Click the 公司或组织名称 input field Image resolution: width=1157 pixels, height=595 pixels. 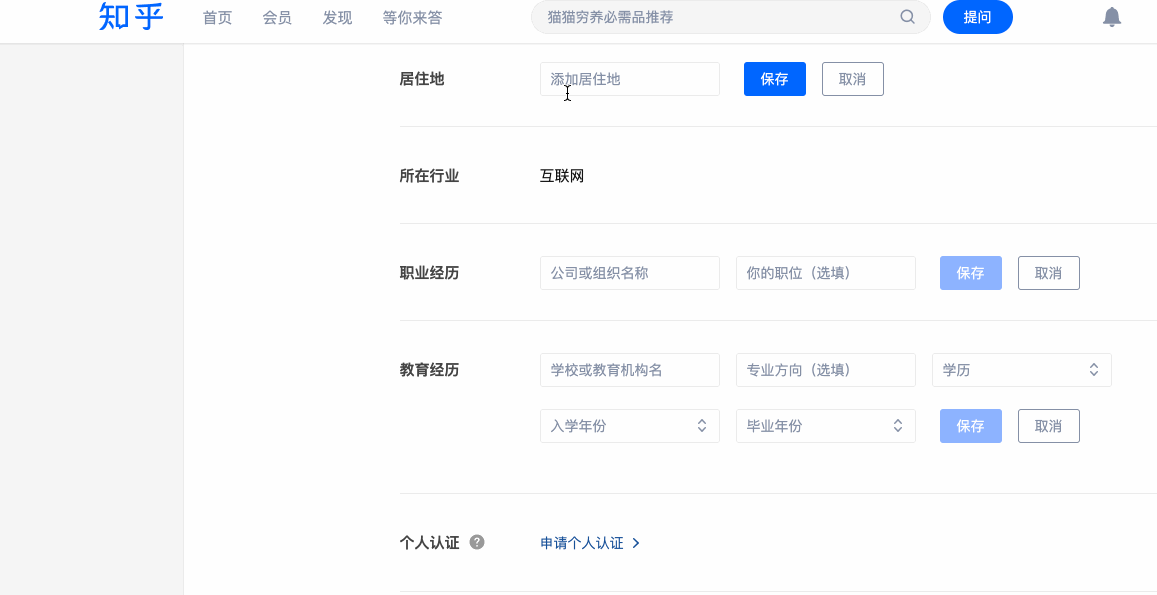point(629,273)
